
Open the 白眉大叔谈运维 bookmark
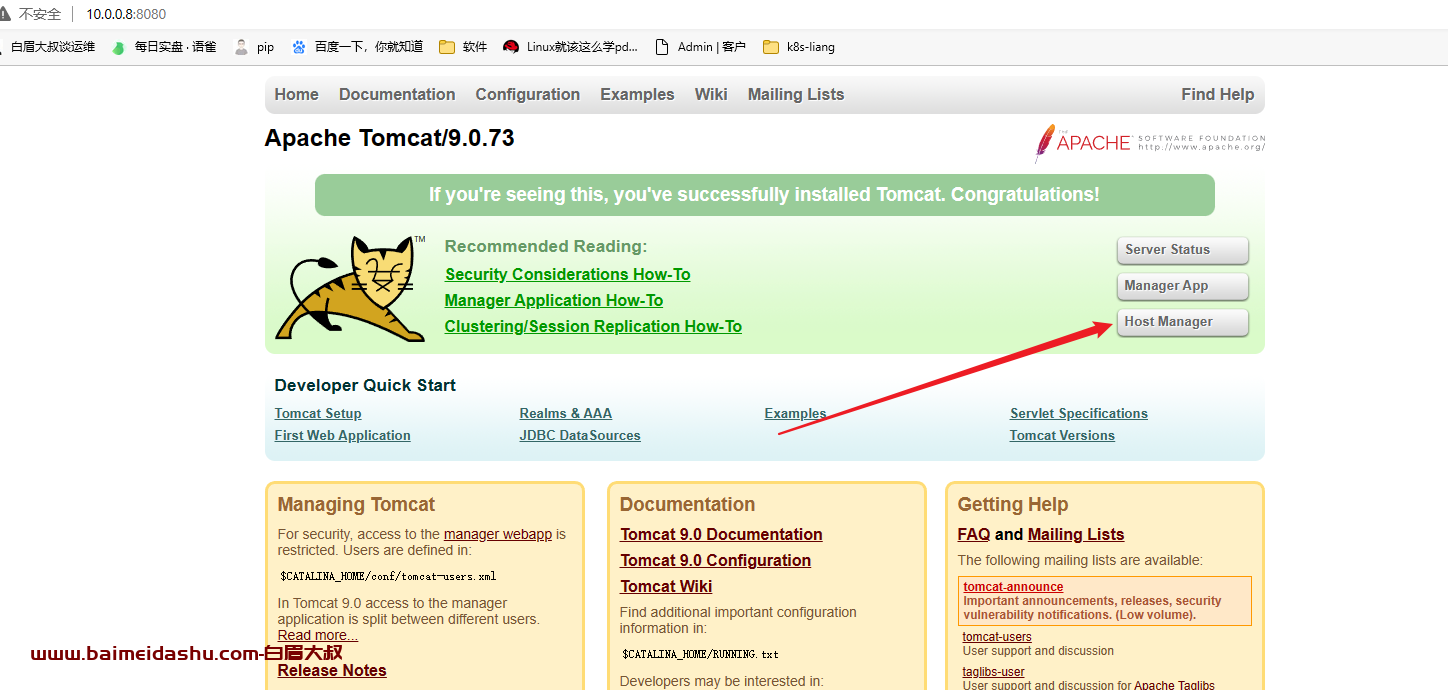[49, 47]
